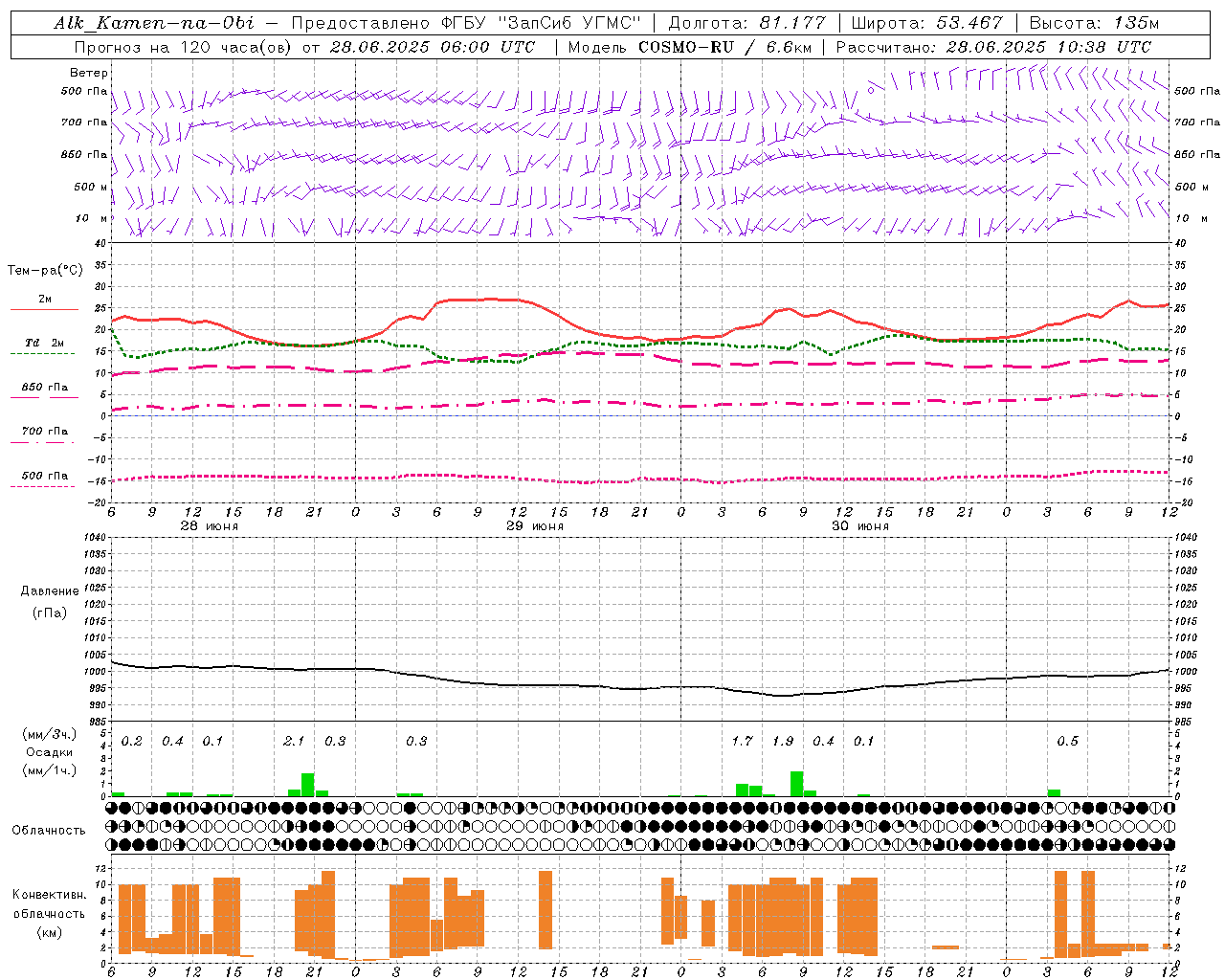Screen dimensions: 1225x980
Task: Click the latitude value Широта: 53.467
Action: [926, 23]
